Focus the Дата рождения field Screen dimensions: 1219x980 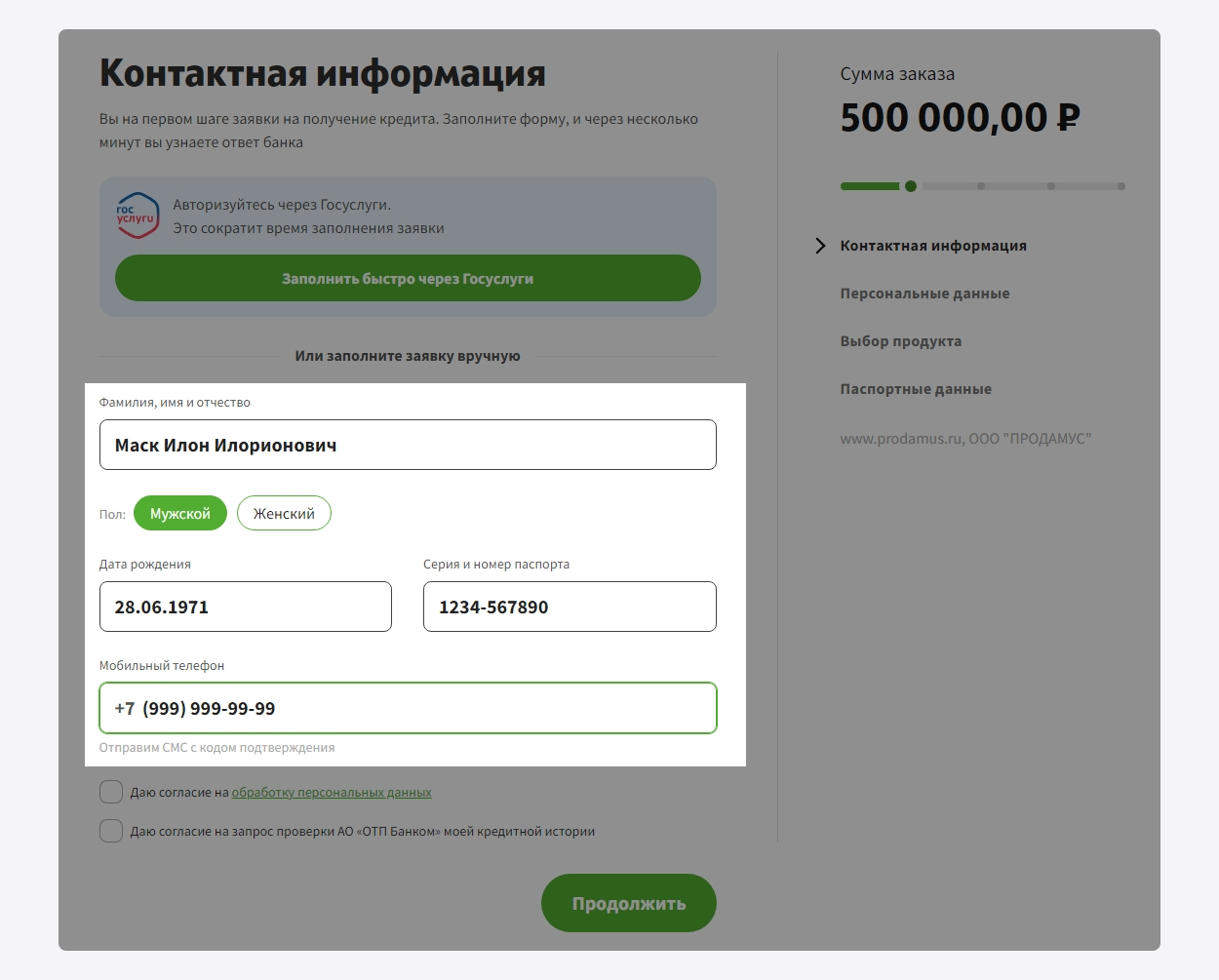tap(246, 607)
